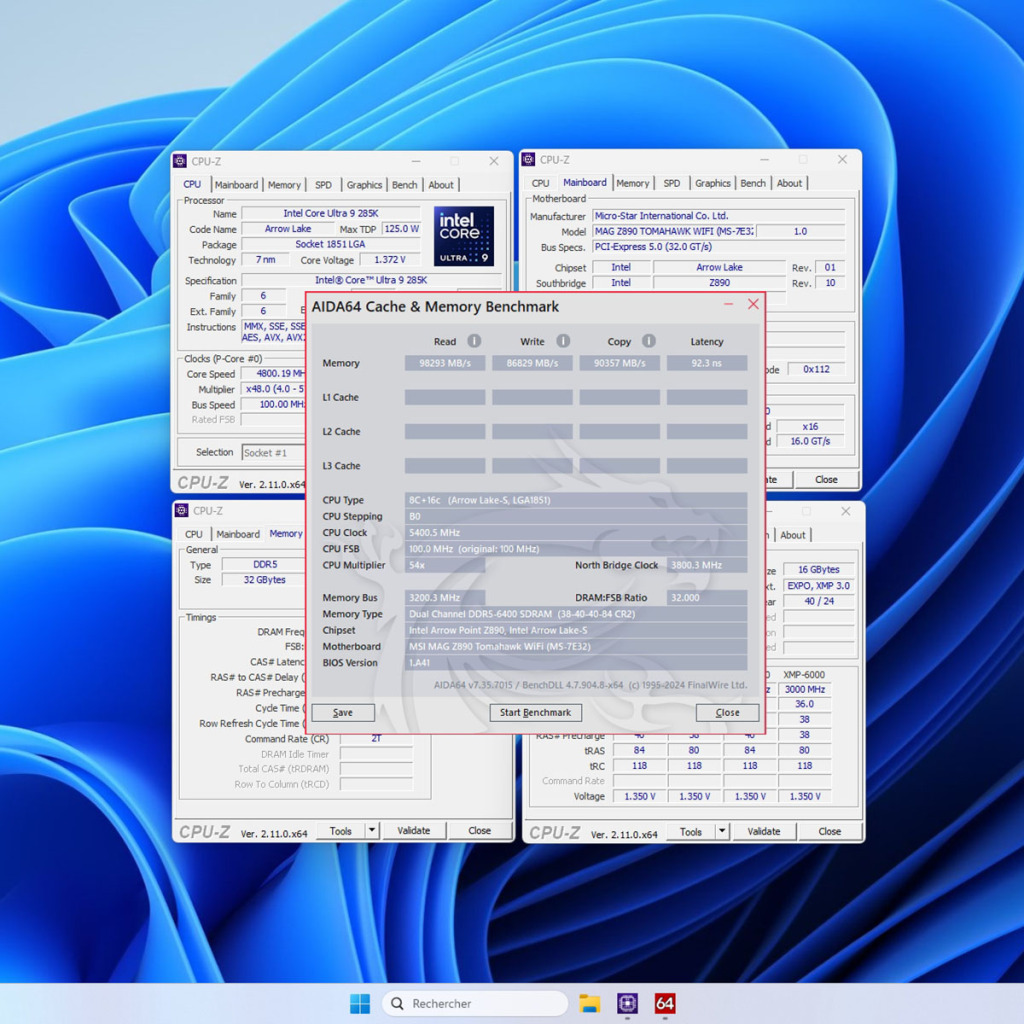The image size is (1024, 1024).
Task: Close the AIDA64 benchmark window with X
Action: (x=753, y=304)
